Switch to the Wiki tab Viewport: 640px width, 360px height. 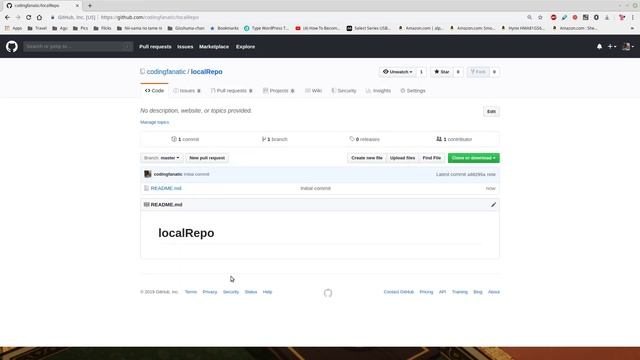tap(313, 91)
